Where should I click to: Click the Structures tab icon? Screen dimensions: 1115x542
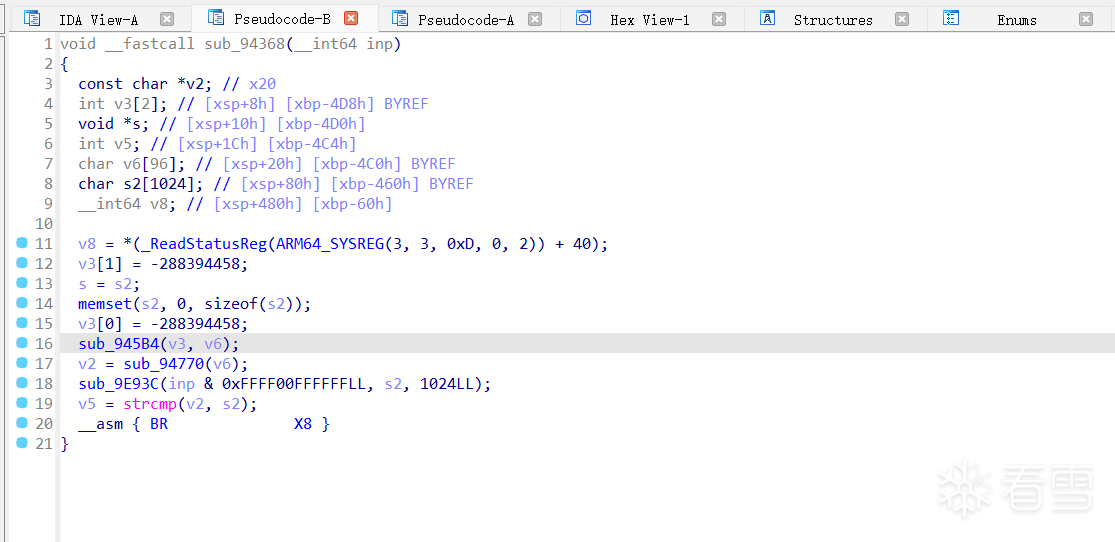(x=767, y=18)
